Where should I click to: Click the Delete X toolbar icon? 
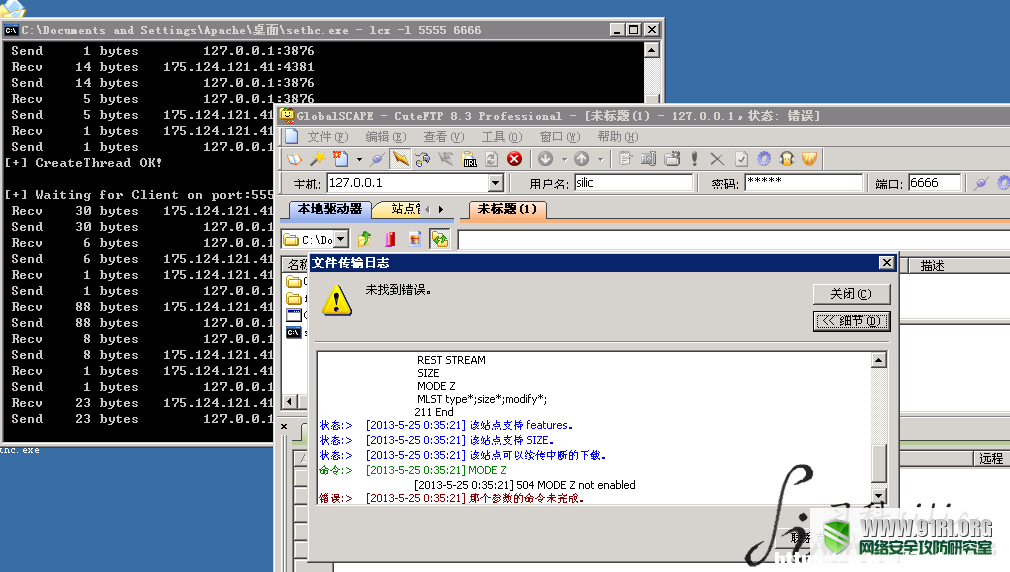pyautogui.click(x=717, y=158)
